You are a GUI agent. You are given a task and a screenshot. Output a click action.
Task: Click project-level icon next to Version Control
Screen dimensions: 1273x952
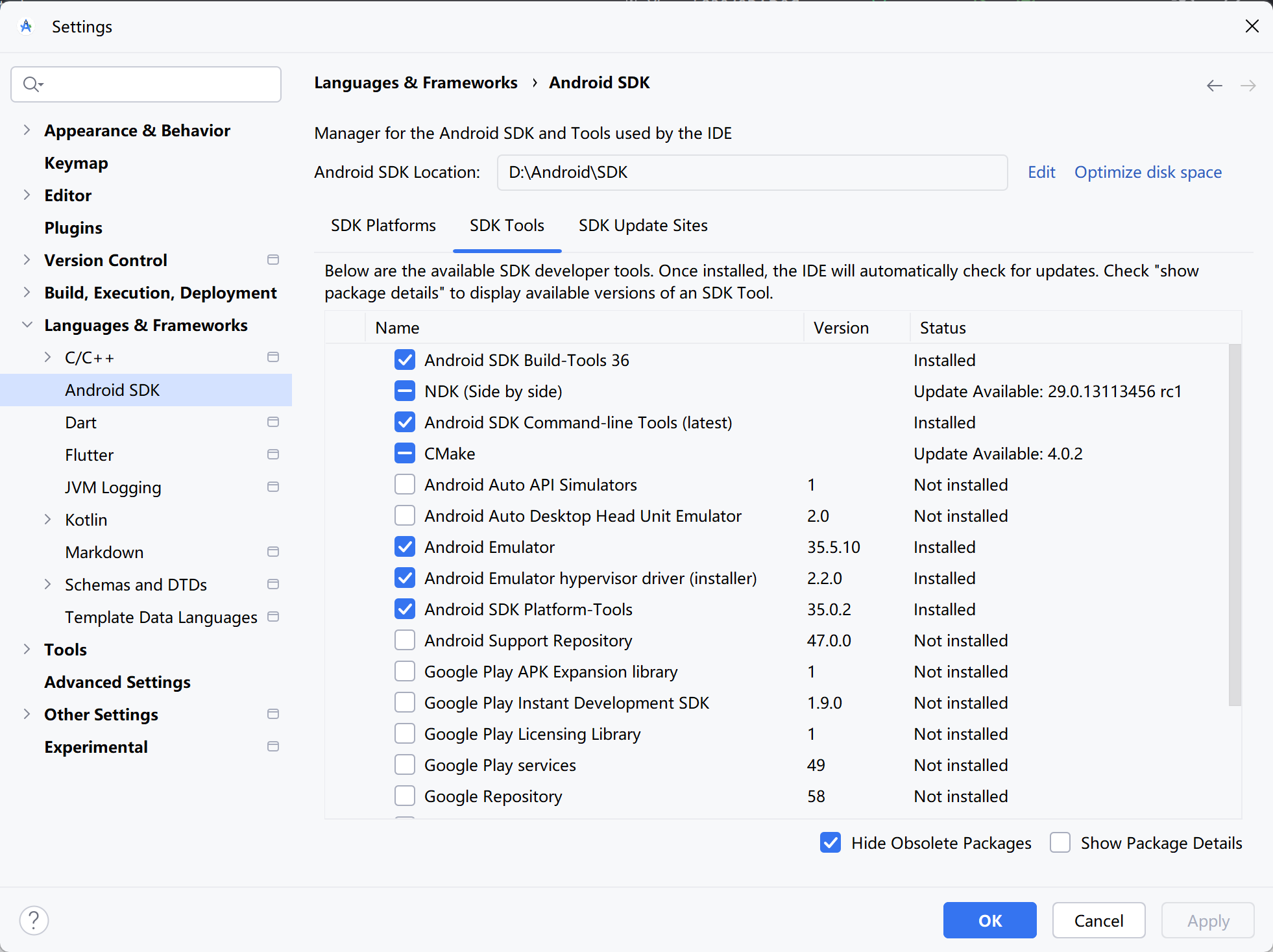273,260
